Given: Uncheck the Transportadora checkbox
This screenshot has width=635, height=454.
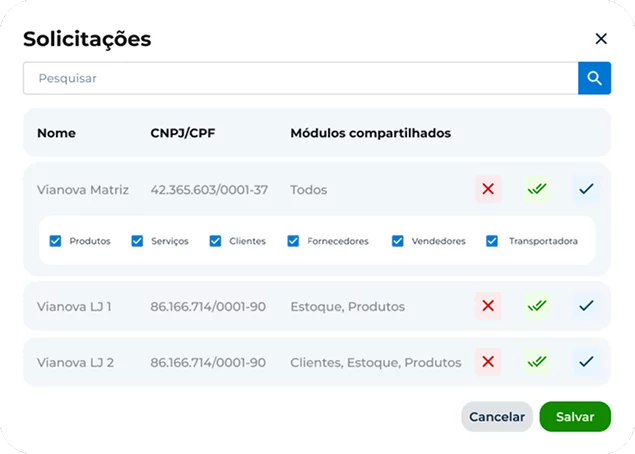Looking at the screenshot, I should 492,241.
